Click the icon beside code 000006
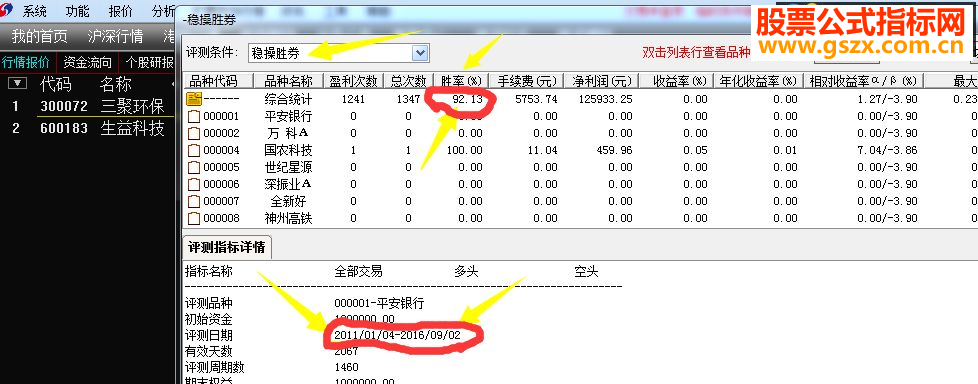The width and height of the screenshot is (978, 384). 194,184
